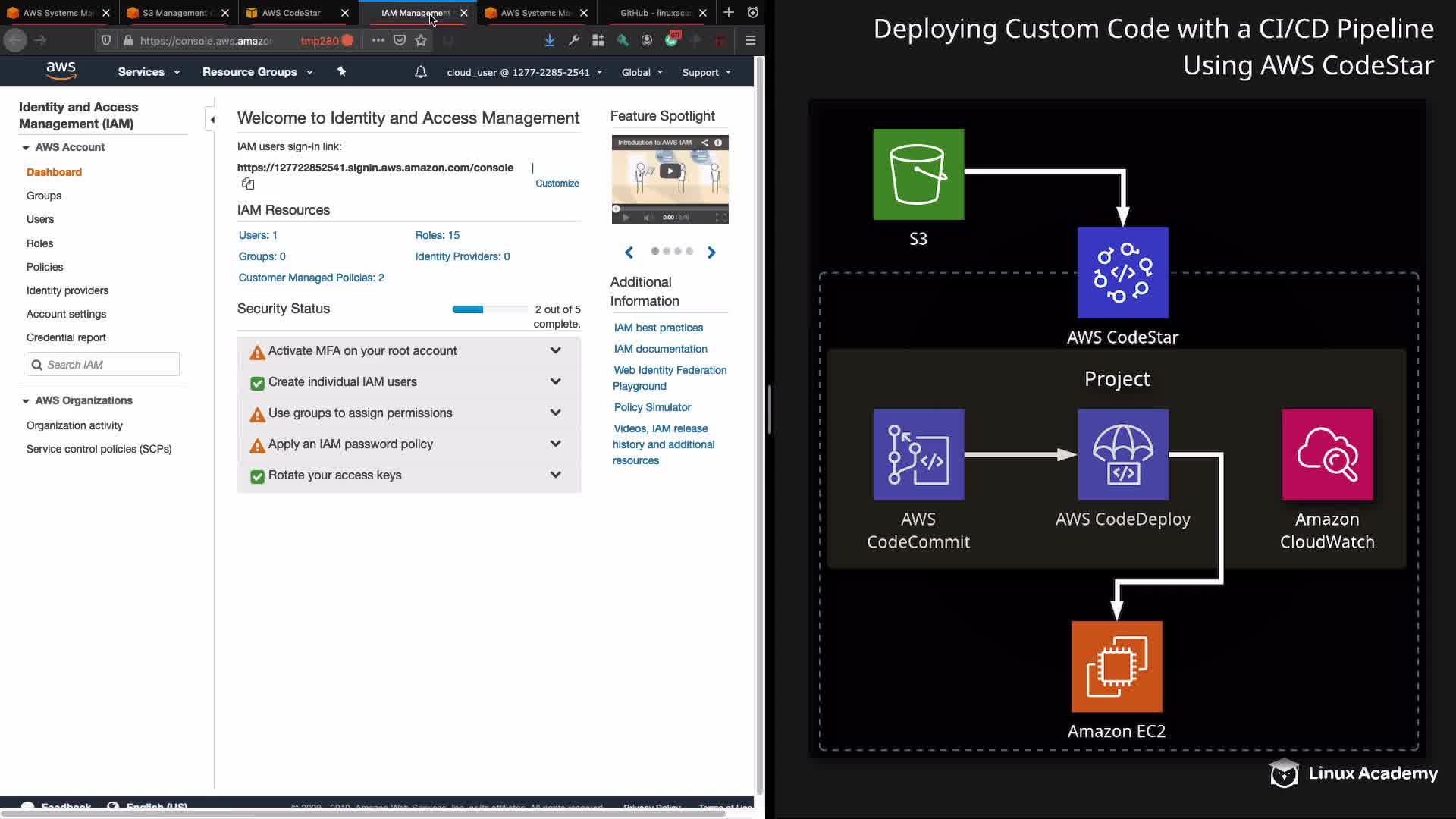Click the downloads arrow in browser toolbar
Viewport: 1456px width, 819px height.
(x=549, y=40)
